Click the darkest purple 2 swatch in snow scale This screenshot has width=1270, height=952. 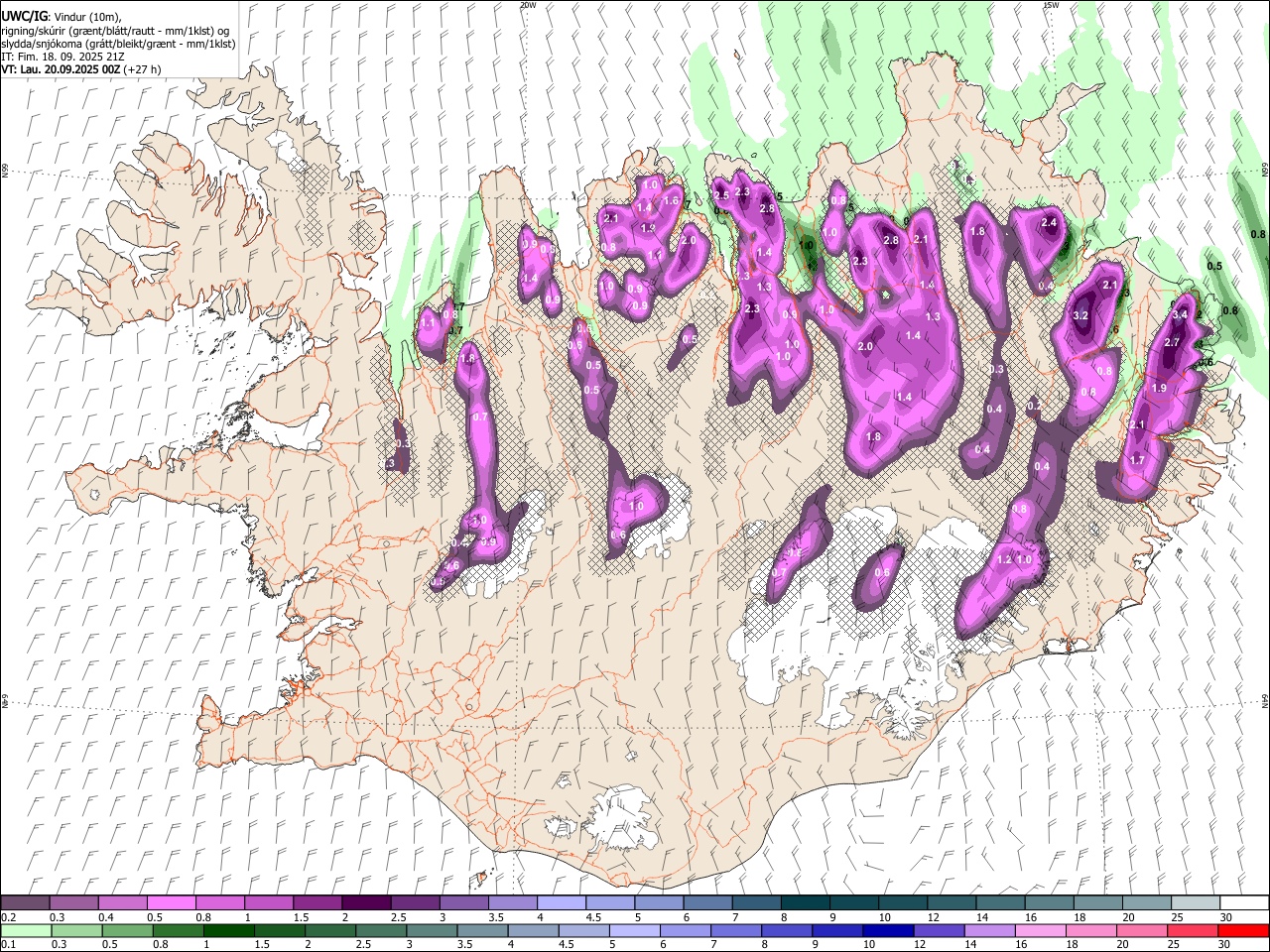[365, 902]
